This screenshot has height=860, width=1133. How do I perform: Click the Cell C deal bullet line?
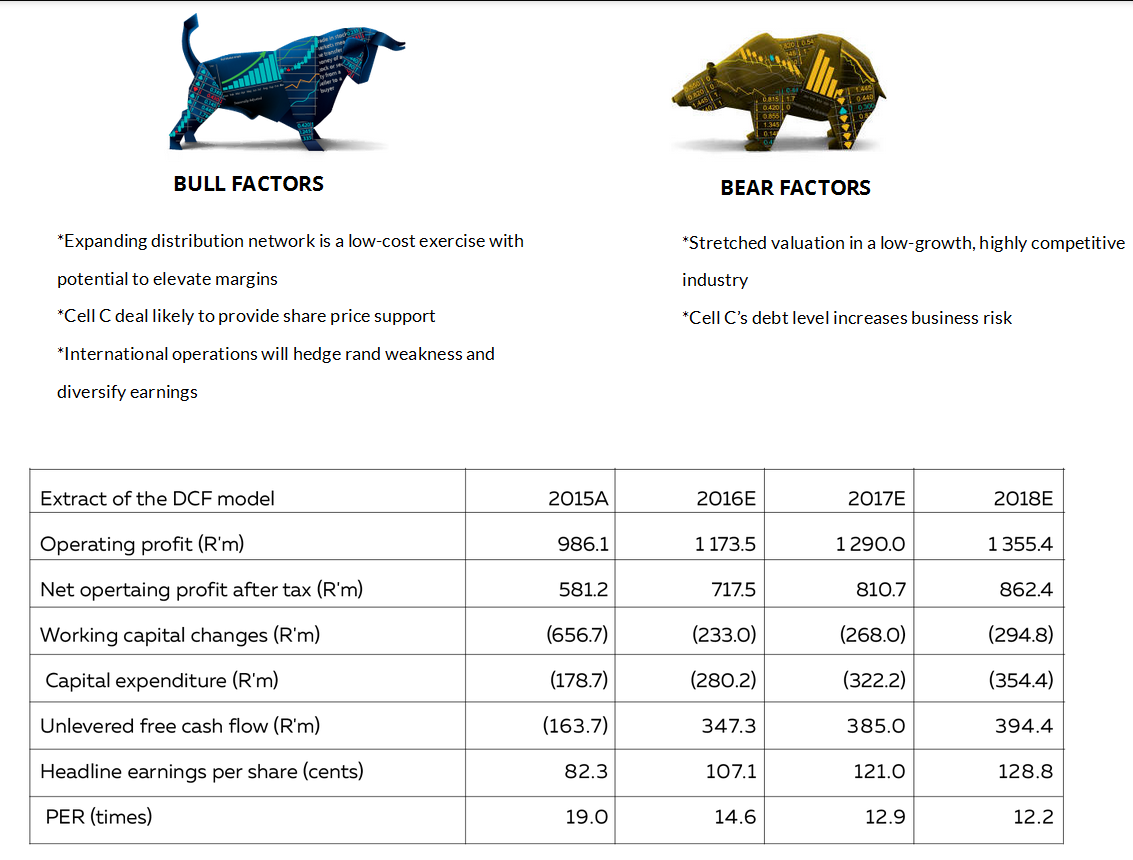click(x=246, y=316)
